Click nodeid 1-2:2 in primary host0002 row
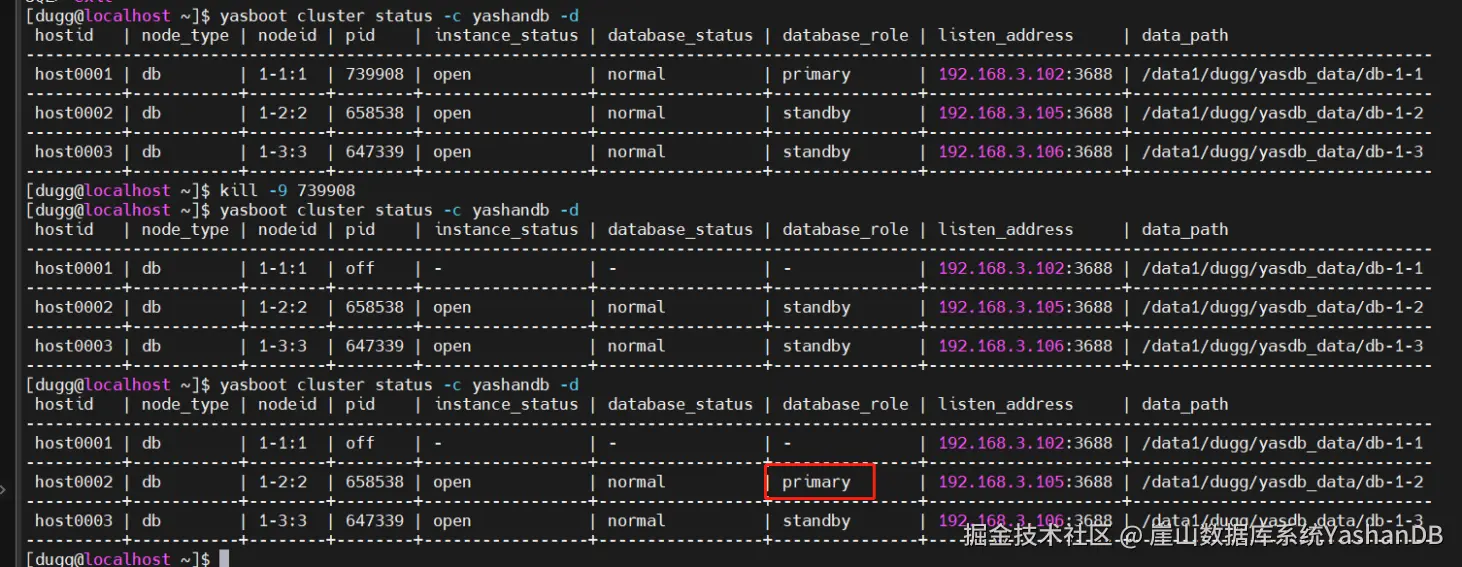The width and height of the screenshot is (1462, 567). tap(283, 482)
